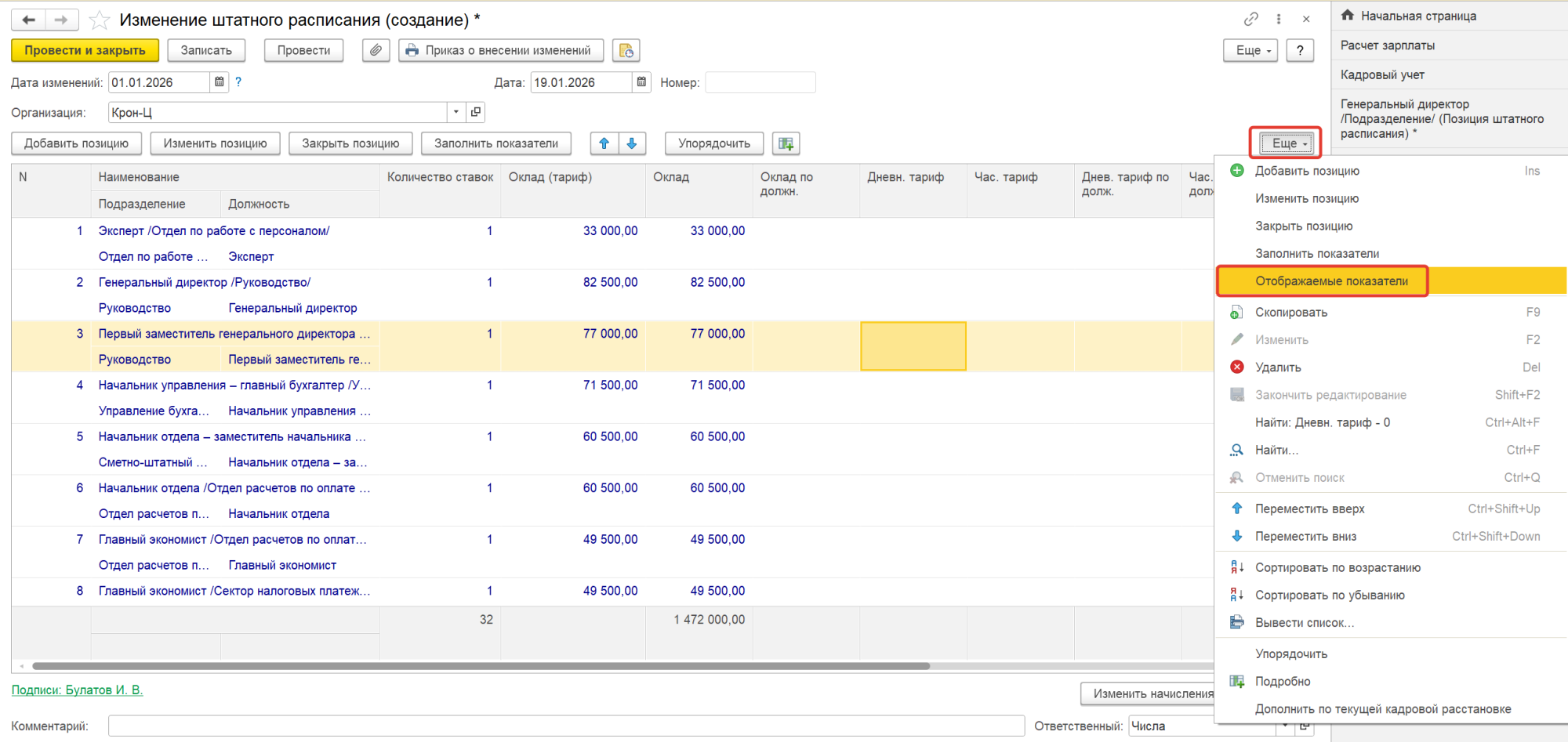Click the paperclip attachments icon
1568x742 pixels.
[x=376, y=50]
